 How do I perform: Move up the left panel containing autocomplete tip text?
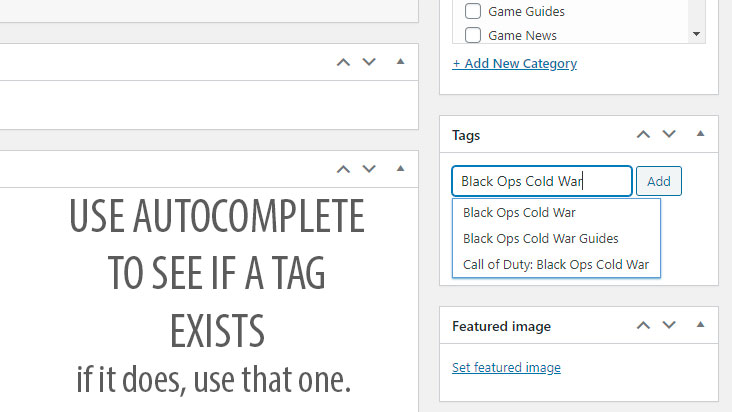tap(343, 168)
